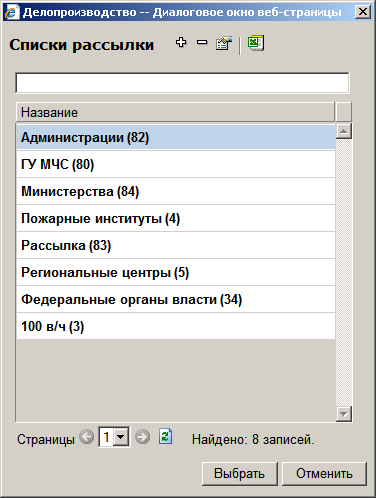The width and height of the screenshot is (376, 498).
Task: Select the ГУ МЧС (80) row
Action: 176,164
